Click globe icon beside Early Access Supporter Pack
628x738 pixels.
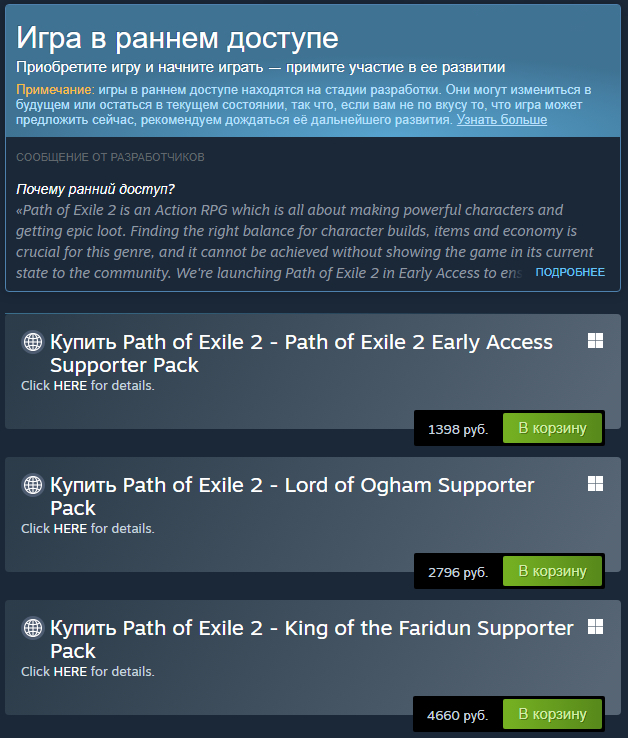pos(33,342)
